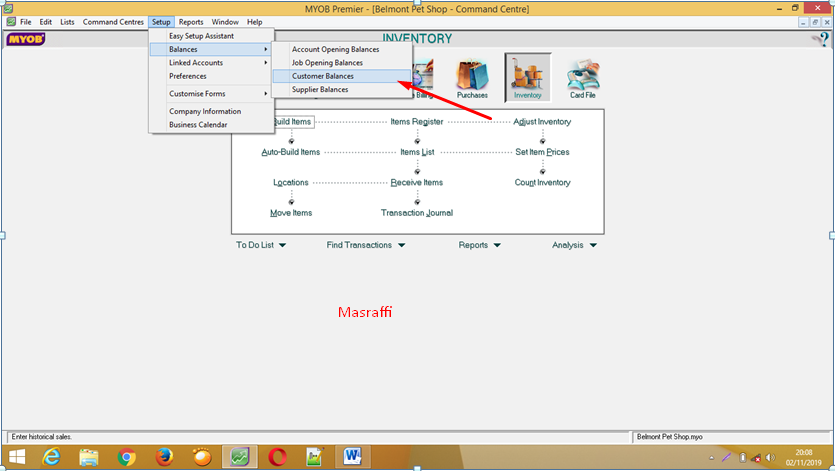This screenshot has width=835, height=471.
Task: Select the Inventory command centre icon
Action: click(x=528, y=78)
